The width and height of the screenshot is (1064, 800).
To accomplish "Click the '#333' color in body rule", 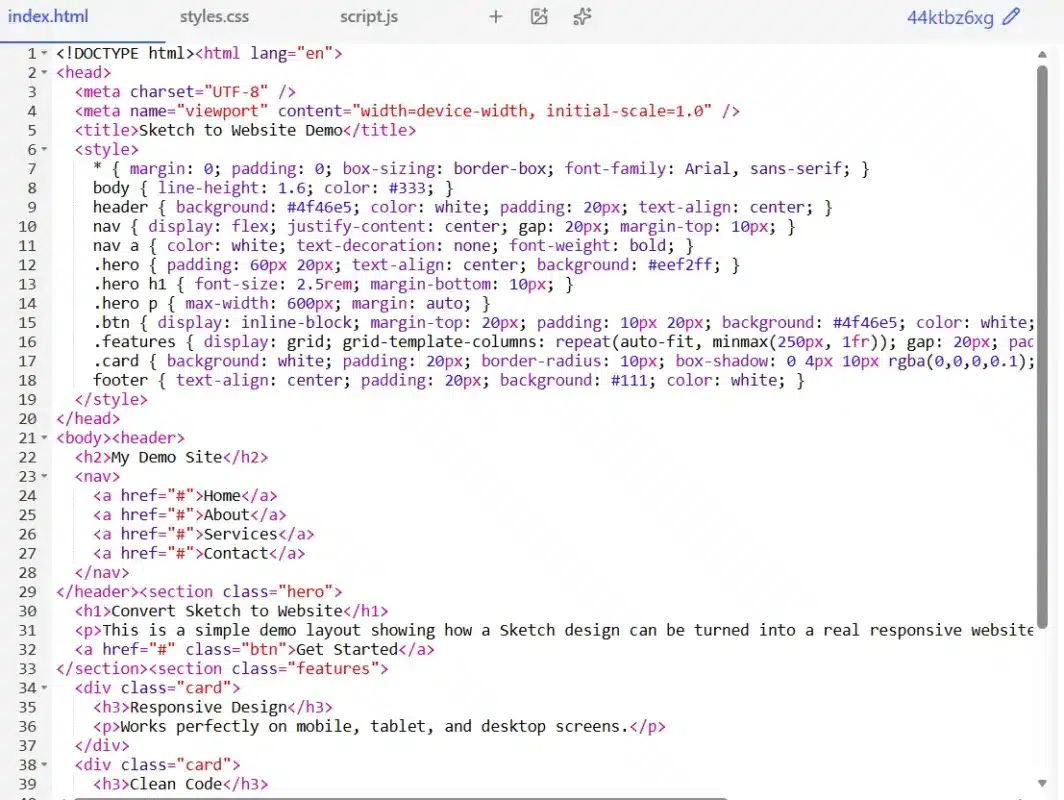I will coord(406,188).
